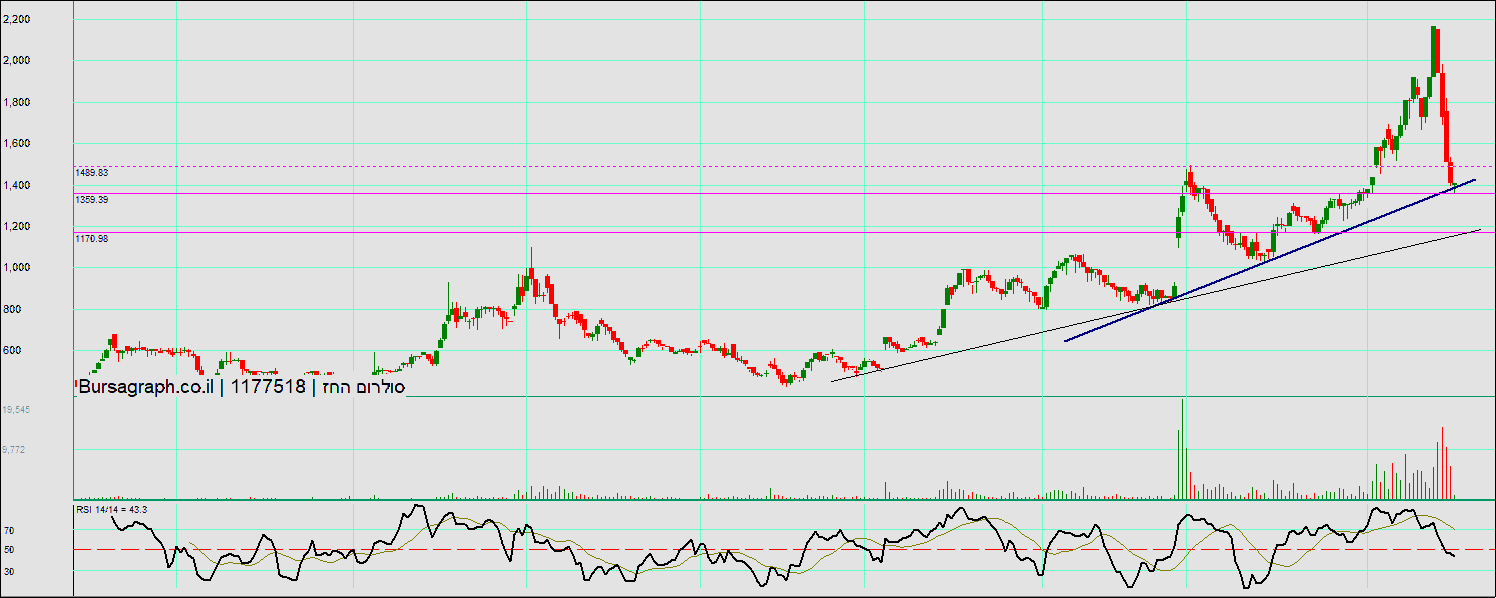The height and width of the screenshot is (598, 1496).
Task: Click the 1170.98 support level label
Action: [x=92, y=239]
